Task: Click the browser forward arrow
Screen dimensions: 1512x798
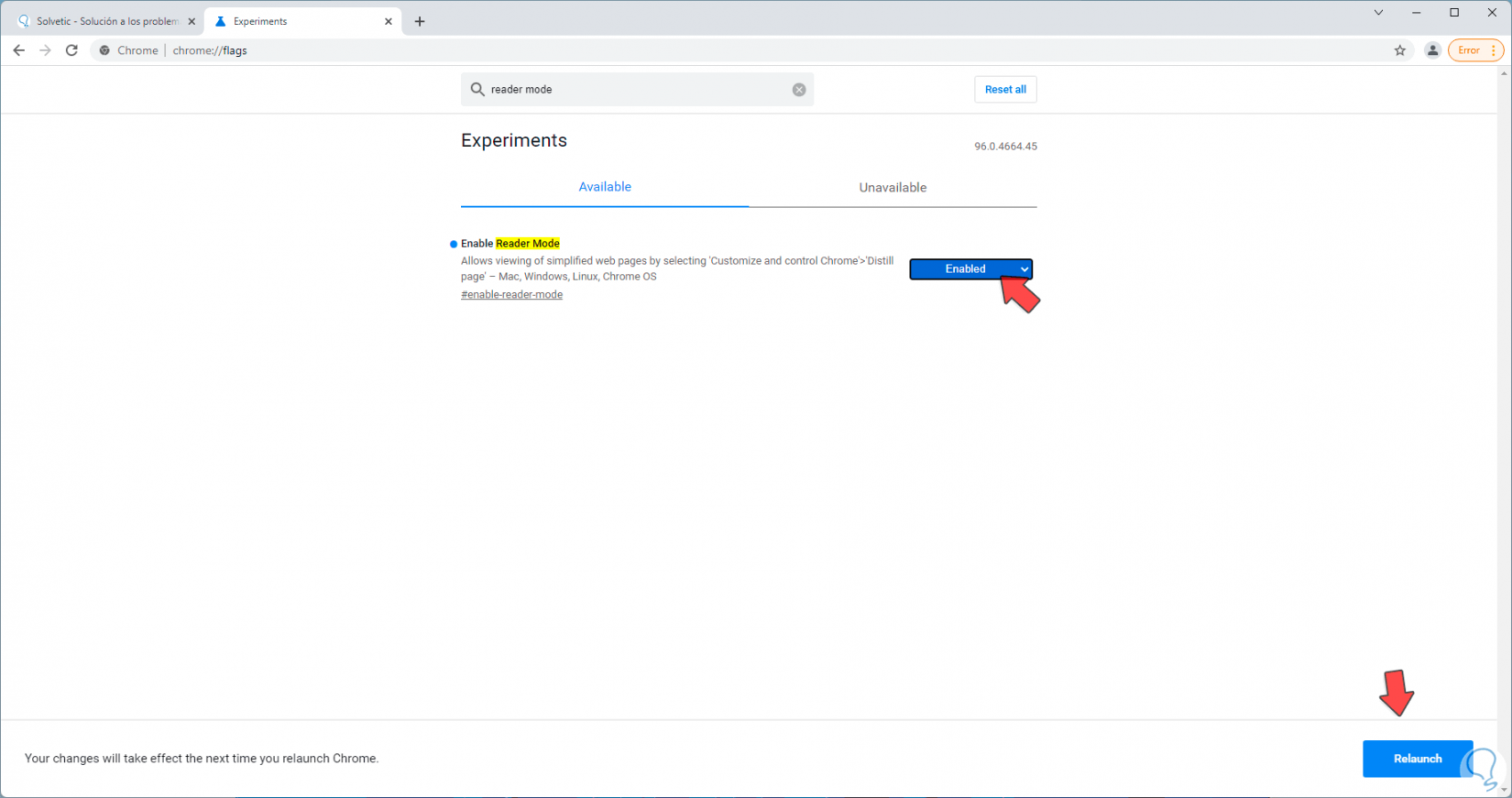Action: click(x=45, y=50)
